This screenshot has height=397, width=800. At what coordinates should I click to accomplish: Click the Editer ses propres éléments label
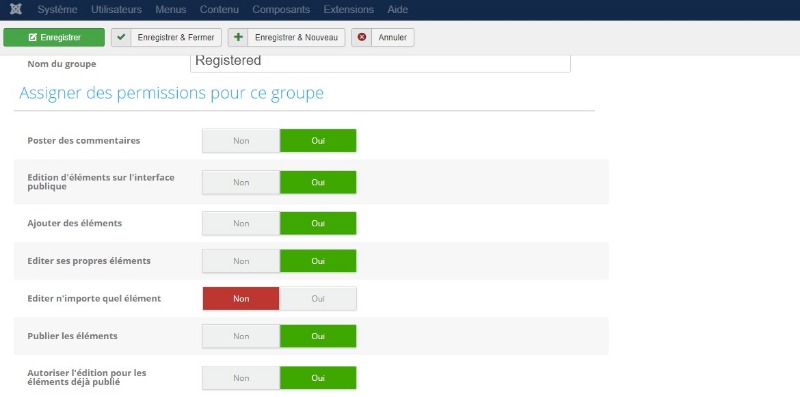click(89, 261)
